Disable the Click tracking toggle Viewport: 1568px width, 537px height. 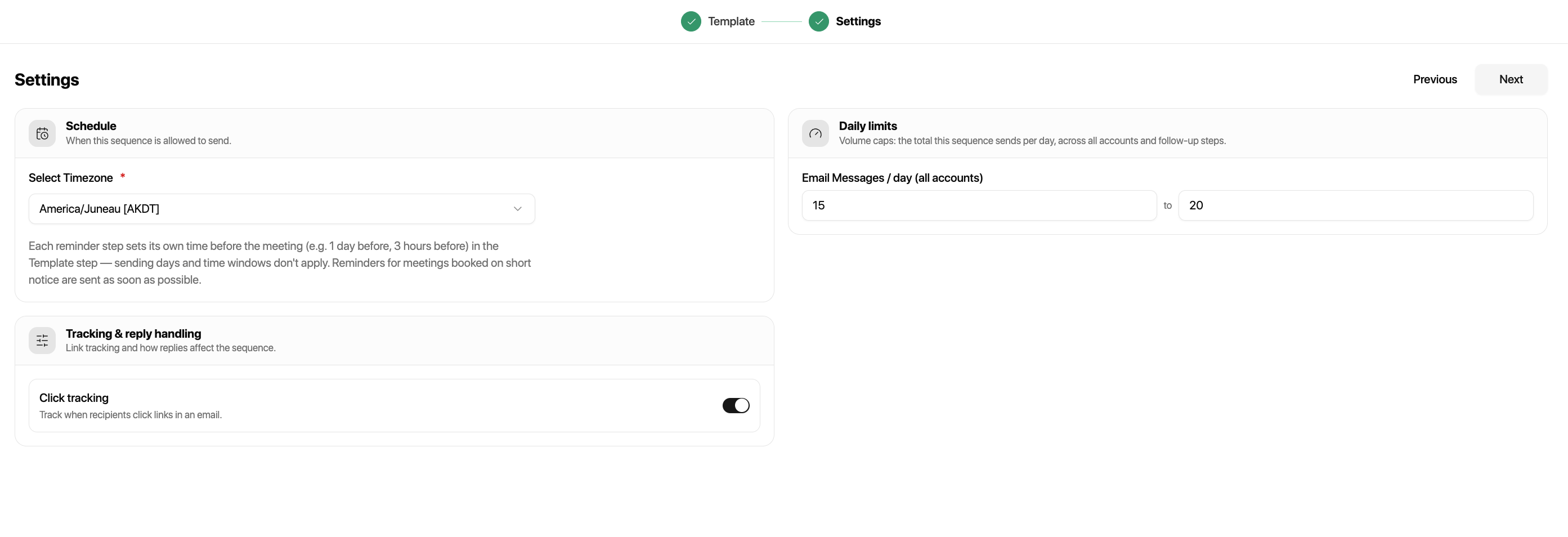point(736,405)
